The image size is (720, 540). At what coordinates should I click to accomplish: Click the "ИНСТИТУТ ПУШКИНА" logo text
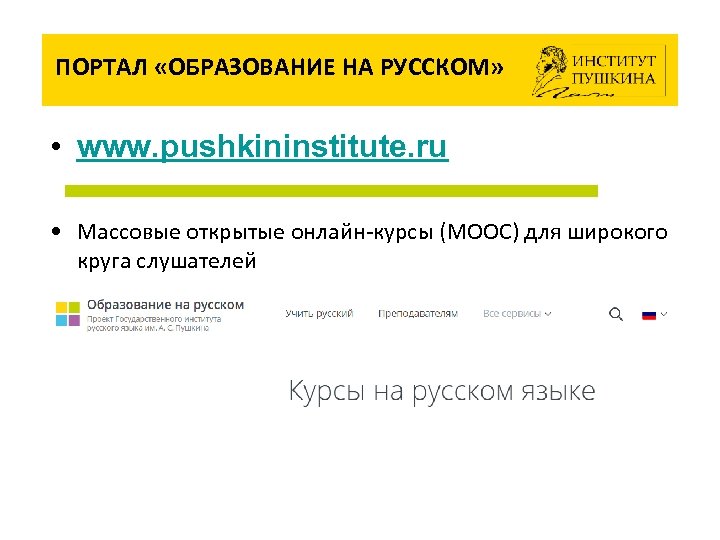(x=614, y=69)
